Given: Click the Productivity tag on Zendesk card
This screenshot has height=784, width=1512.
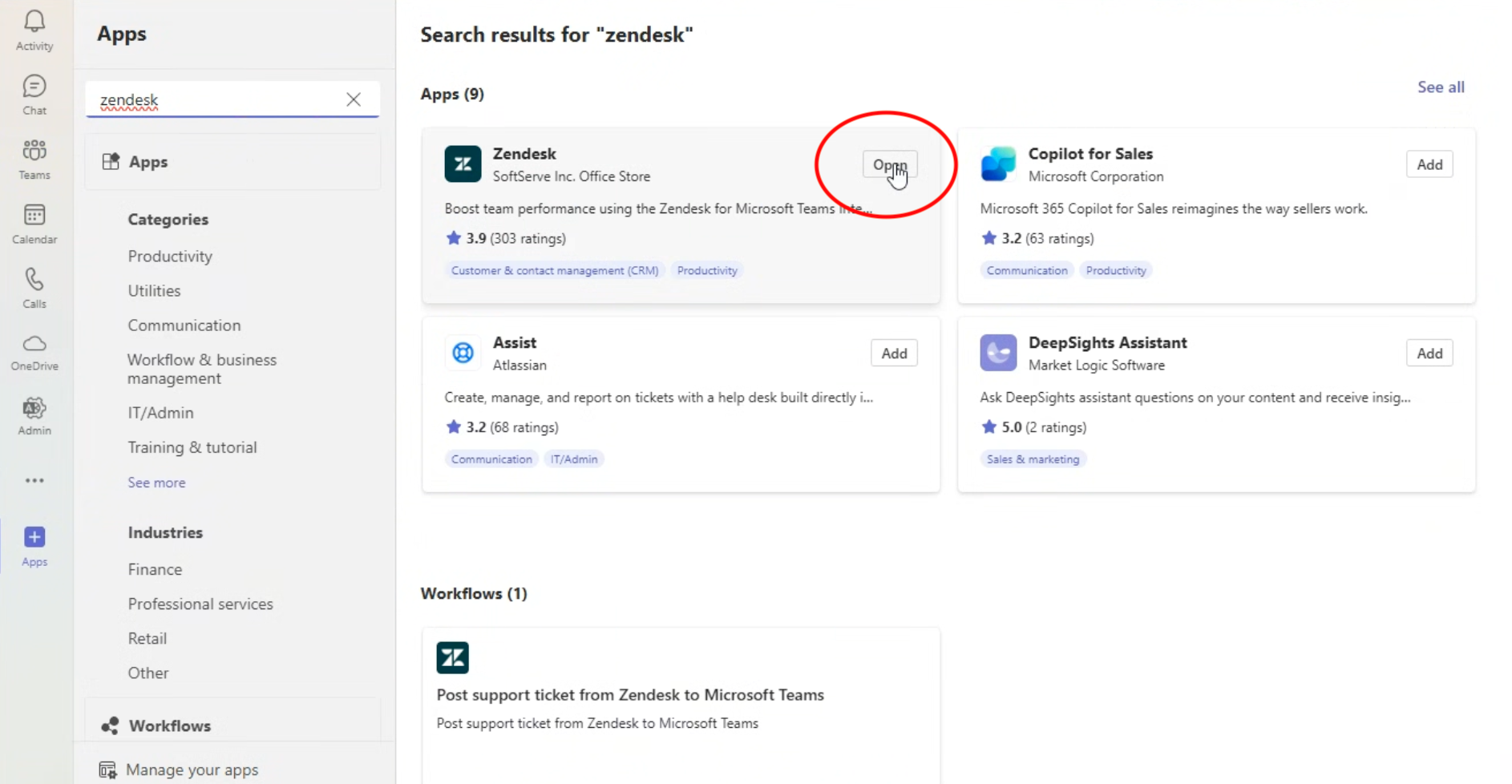Looking at the screenshot, I should click(707, 270).
